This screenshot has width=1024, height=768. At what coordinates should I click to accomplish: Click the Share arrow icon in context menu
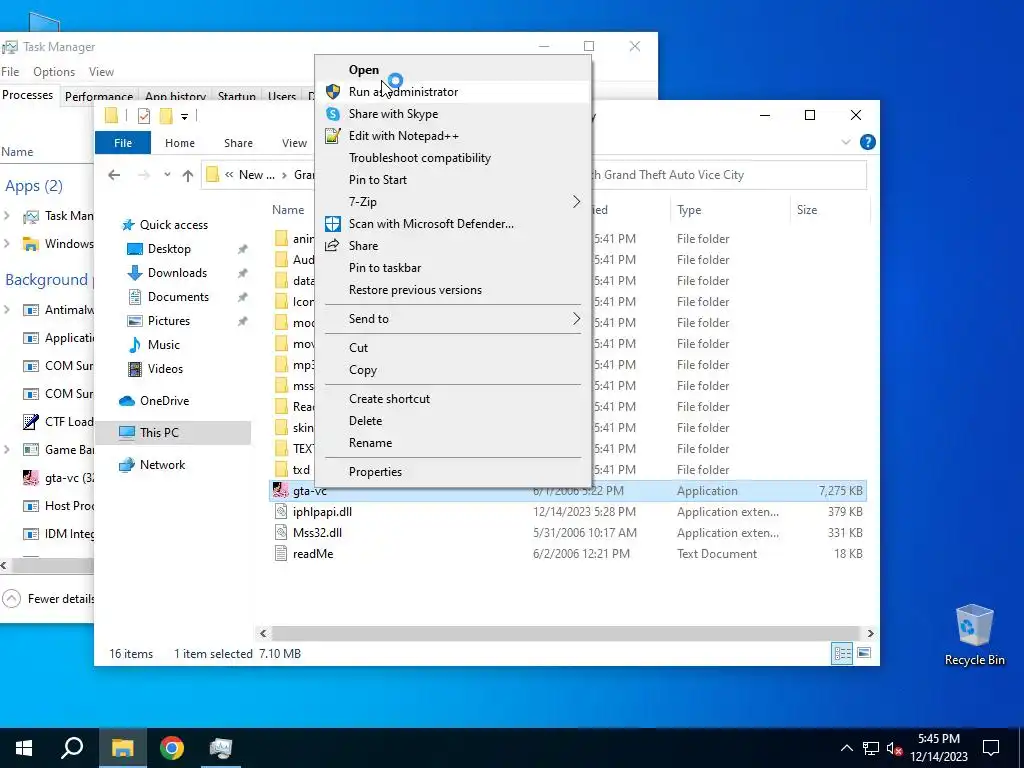(x=332, y=246)
